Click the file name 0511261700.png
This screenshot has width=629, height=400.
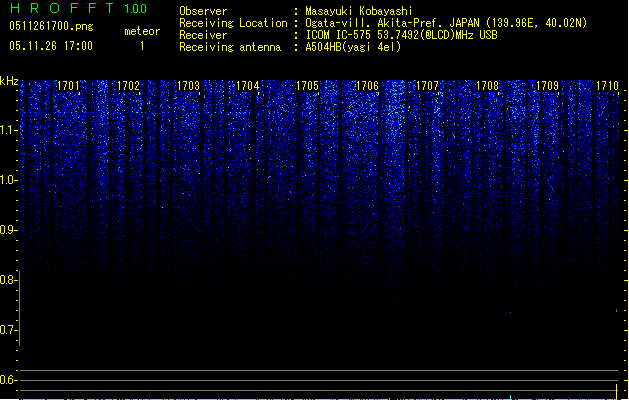click(x=51, y=27)
